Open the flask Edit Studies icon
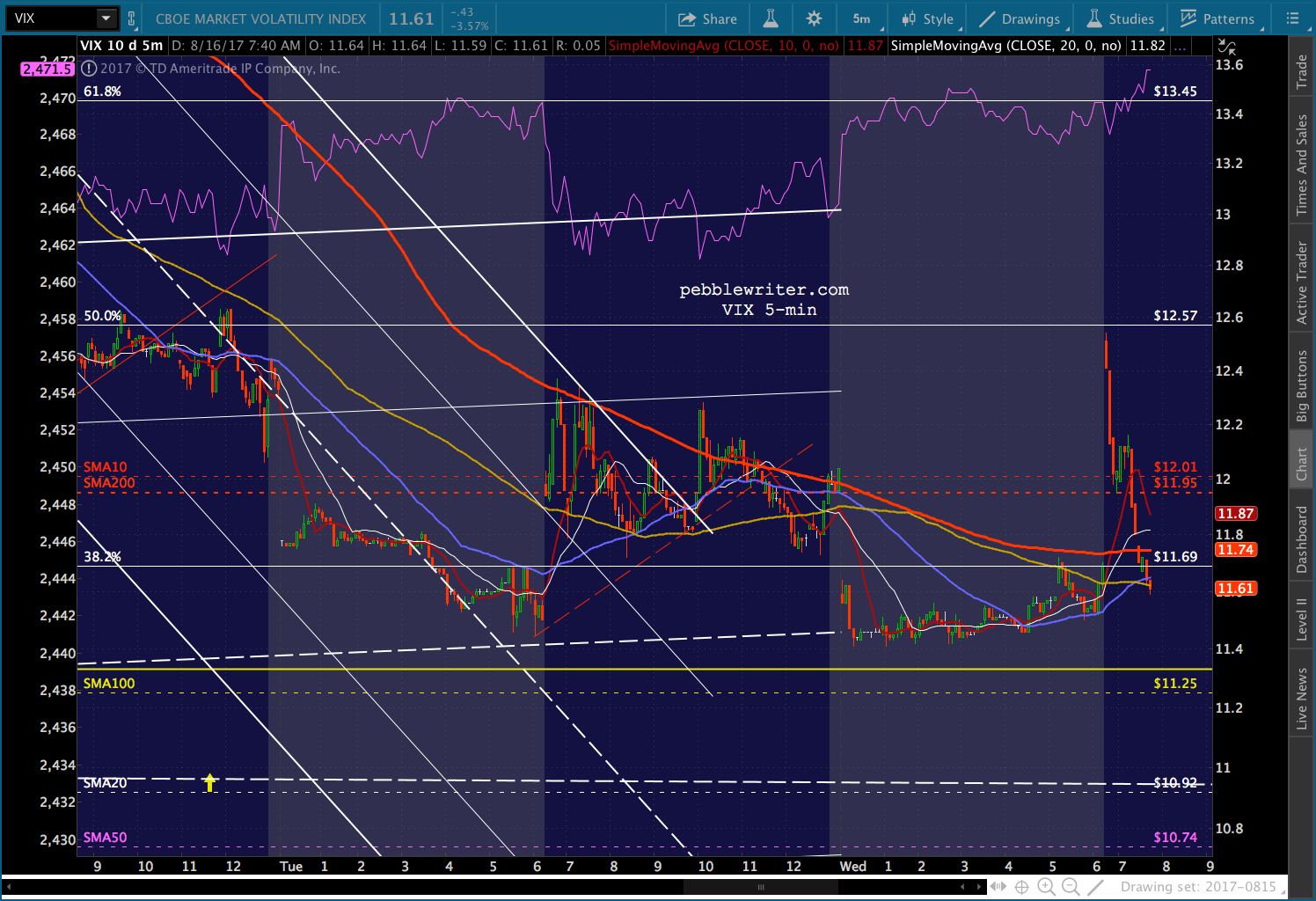 click(770, 18)
